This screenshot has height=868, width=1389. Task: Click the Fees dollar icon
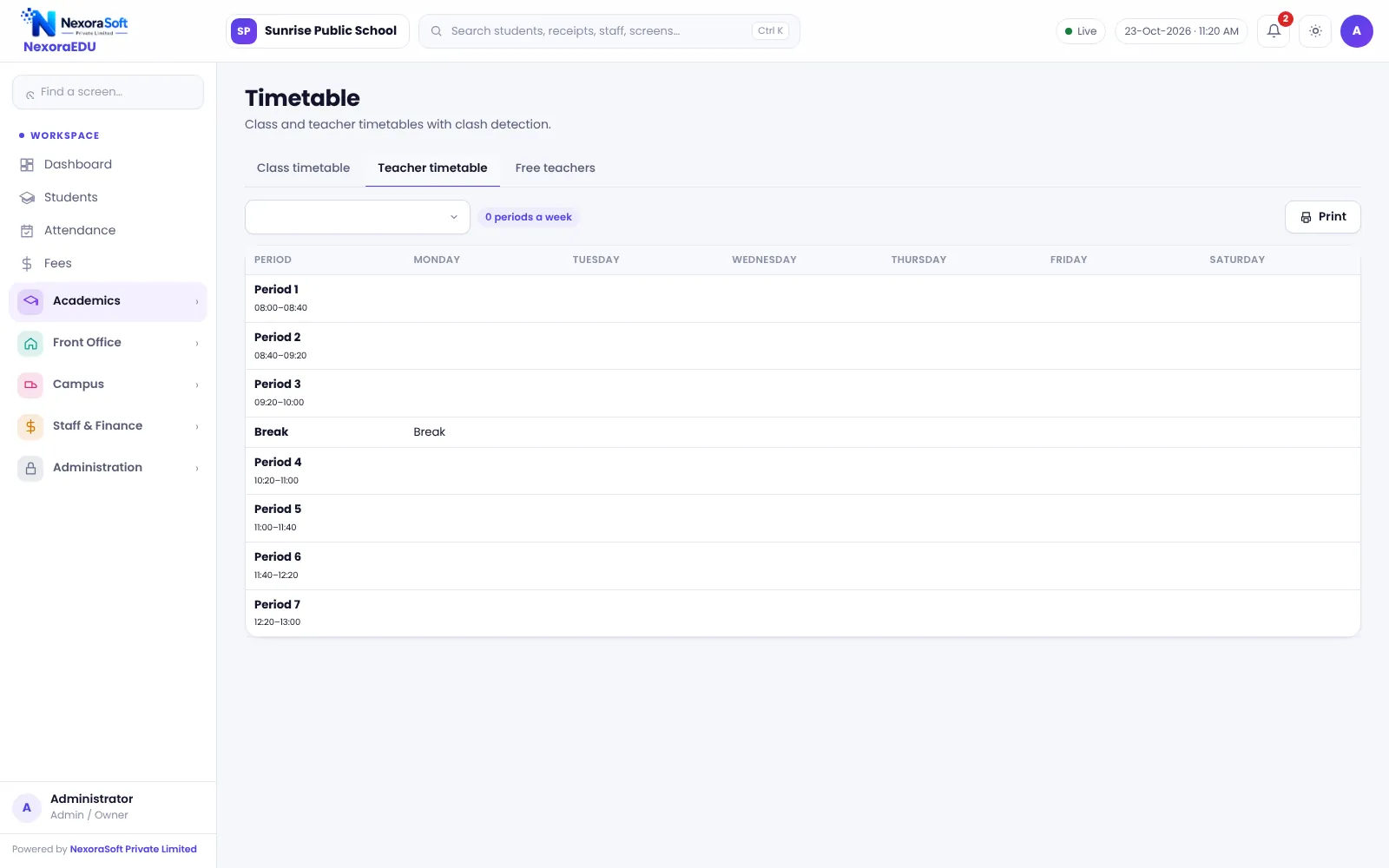tap(27, 264)
